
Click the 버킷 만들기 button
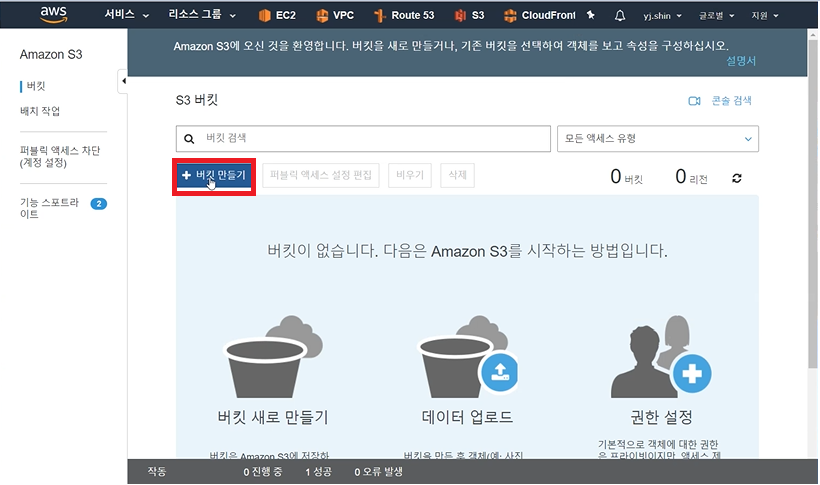(x=214, y=175)
